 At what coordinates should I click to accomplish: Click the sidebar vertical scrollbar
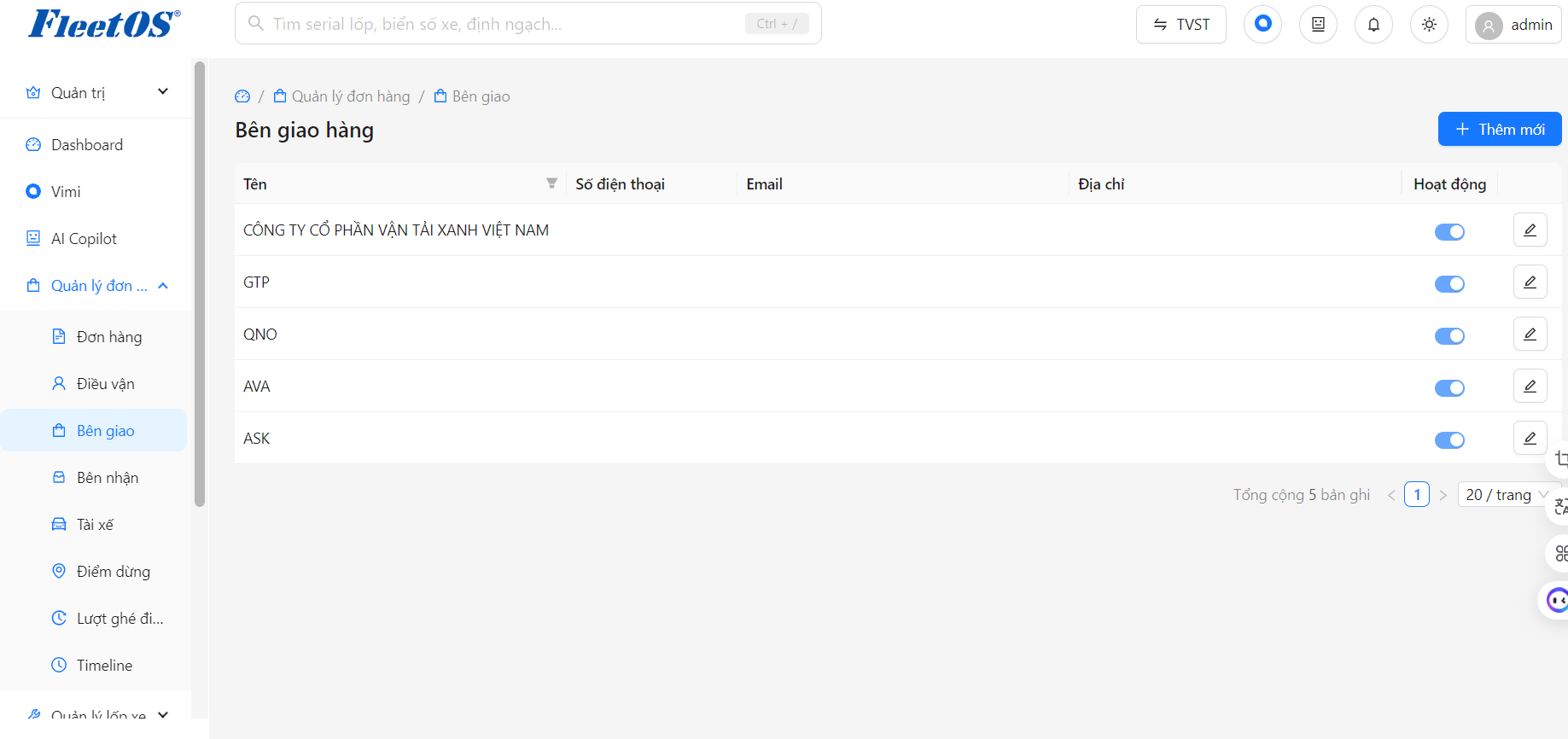coord(200,284)
